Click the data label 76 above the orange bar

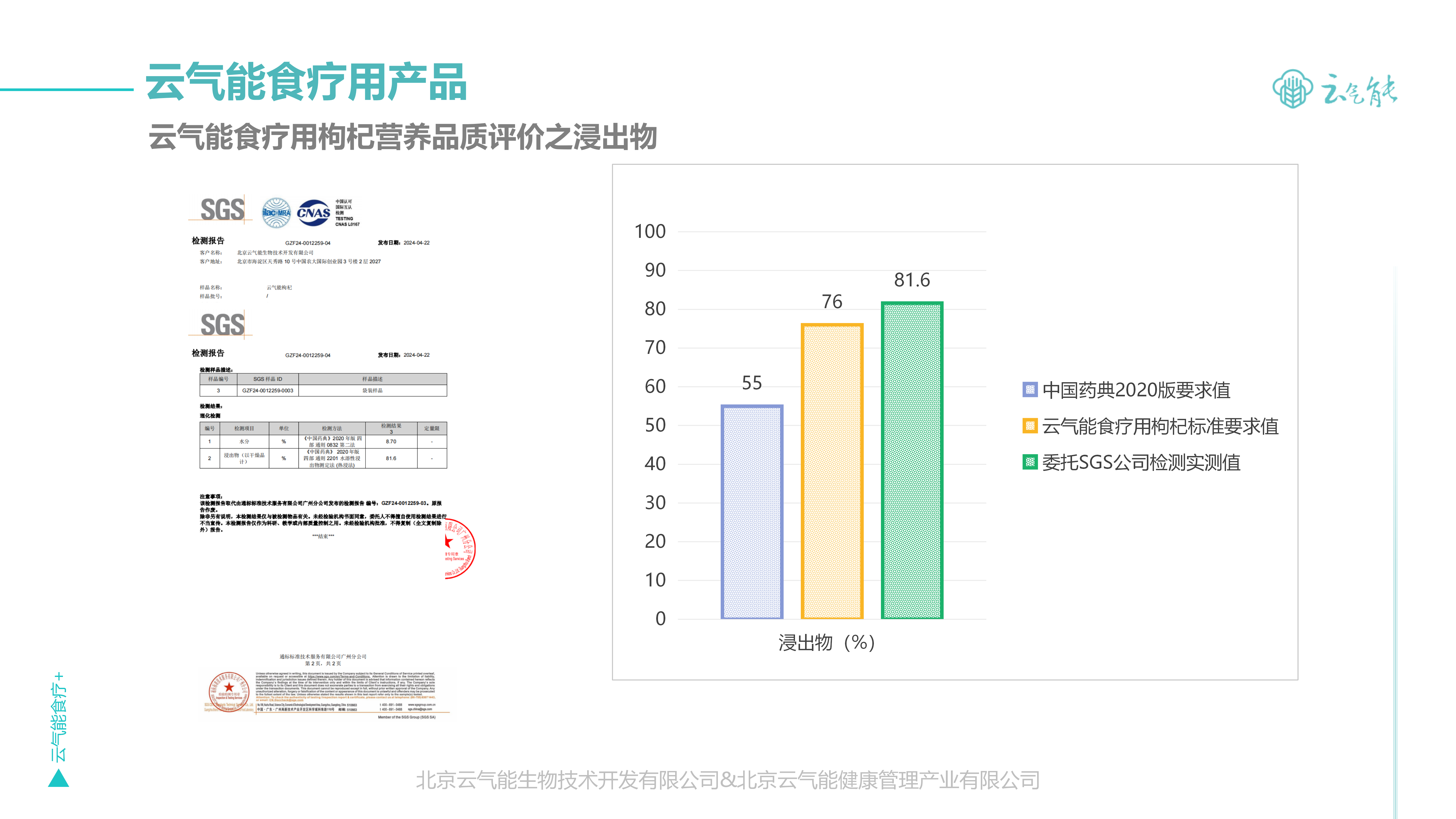pyautogui.click(x=832, y=302)
